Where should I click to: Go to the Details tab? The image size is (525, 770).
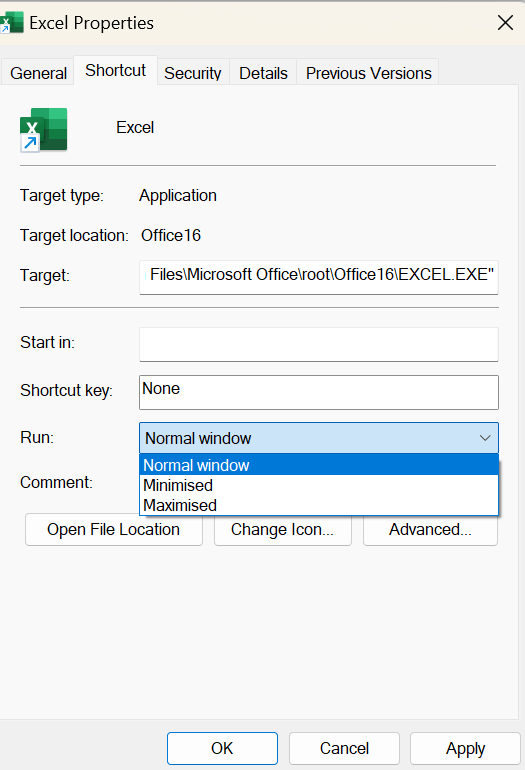coord(263,73)
